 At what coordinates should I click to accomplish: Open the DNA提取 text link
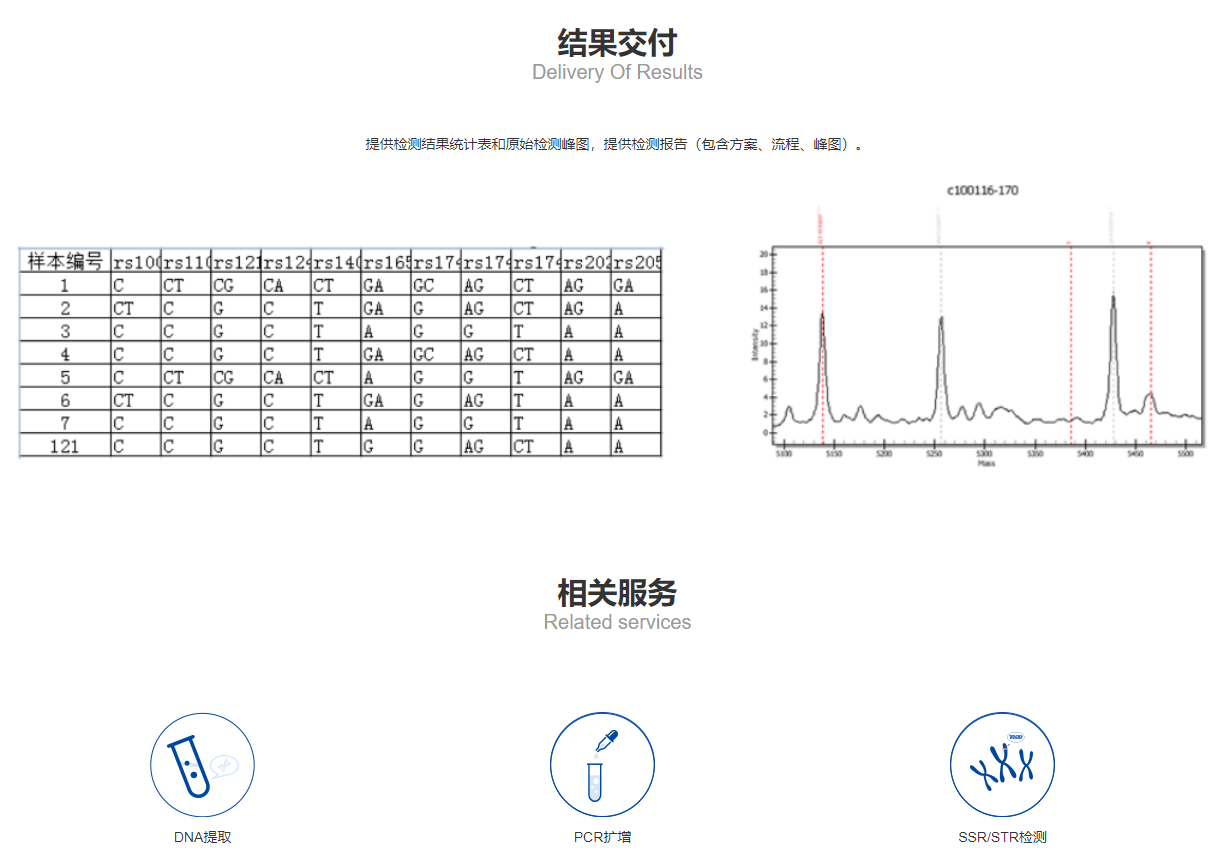202,837
